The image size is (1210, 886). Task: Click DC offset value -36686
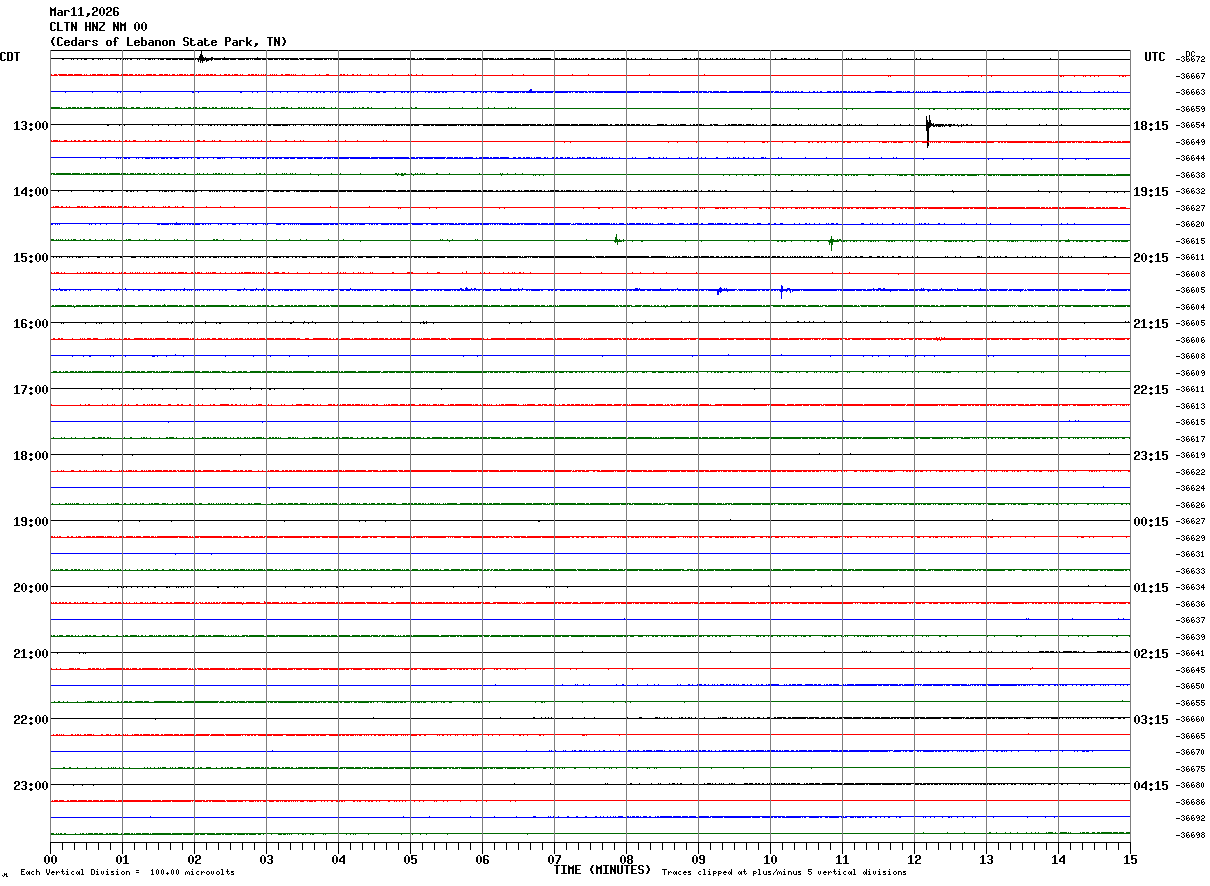click(1191, 802)
